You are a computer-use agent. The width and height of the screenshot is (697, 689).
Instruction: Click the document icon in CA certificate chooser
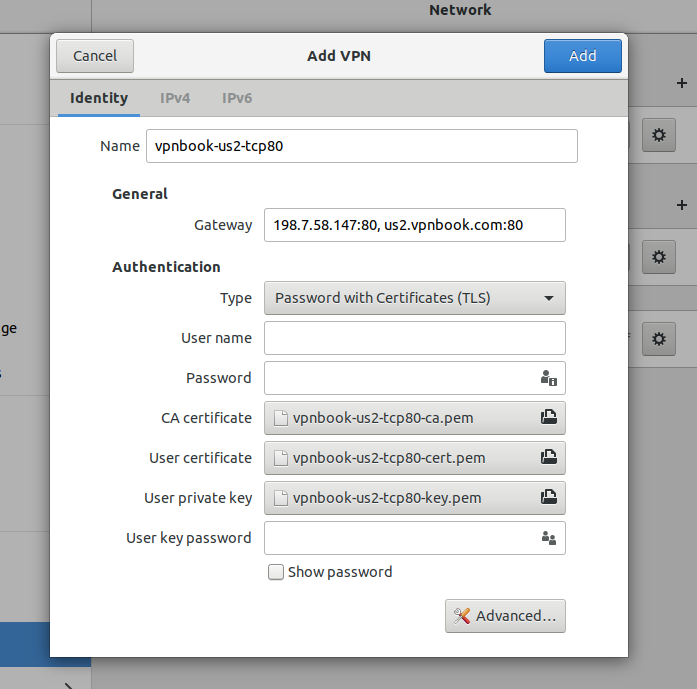point(280,418)
